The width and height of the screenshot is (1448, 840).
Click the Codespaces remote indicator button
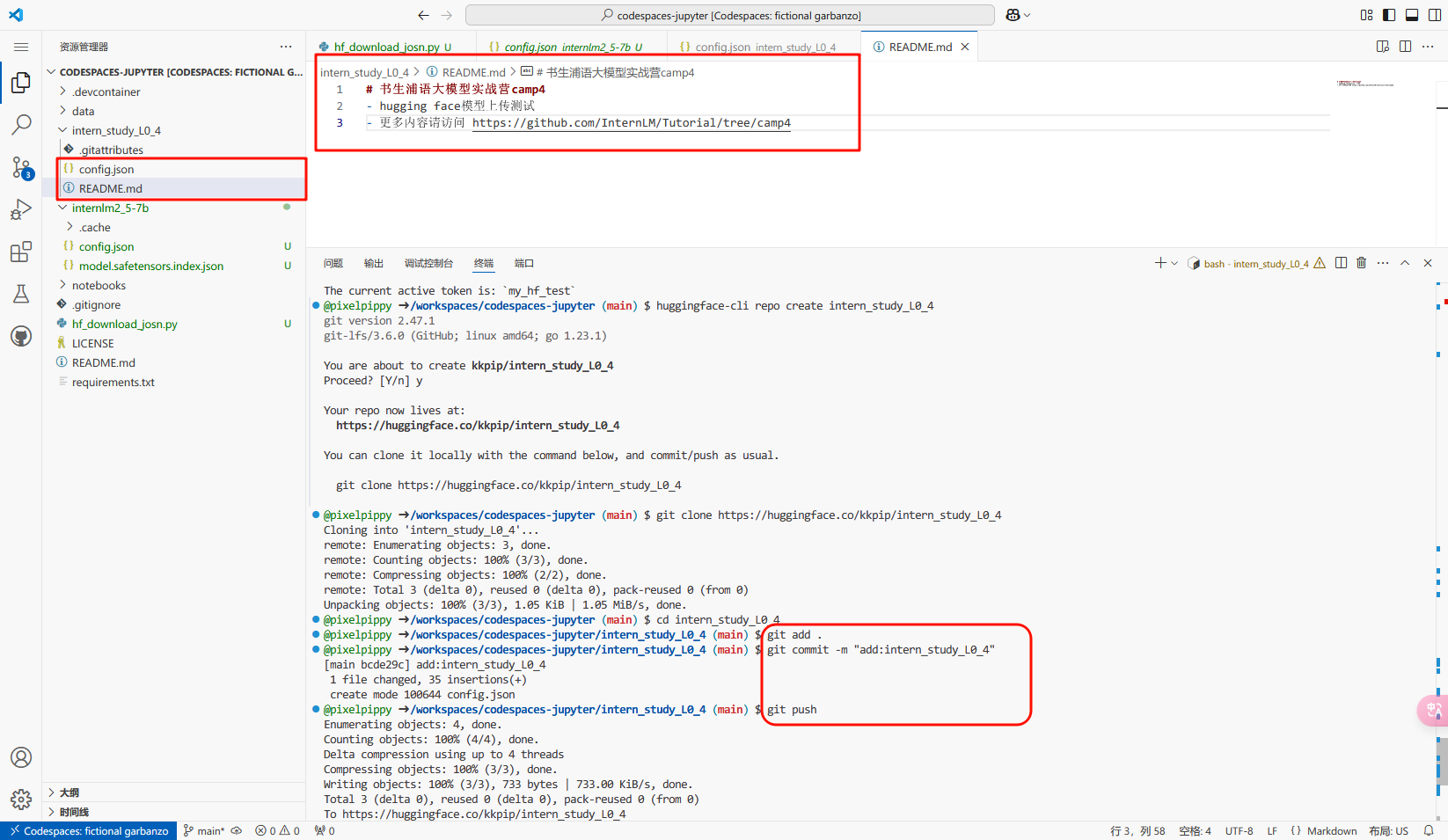pyautogui.click(x=89, y=831)
